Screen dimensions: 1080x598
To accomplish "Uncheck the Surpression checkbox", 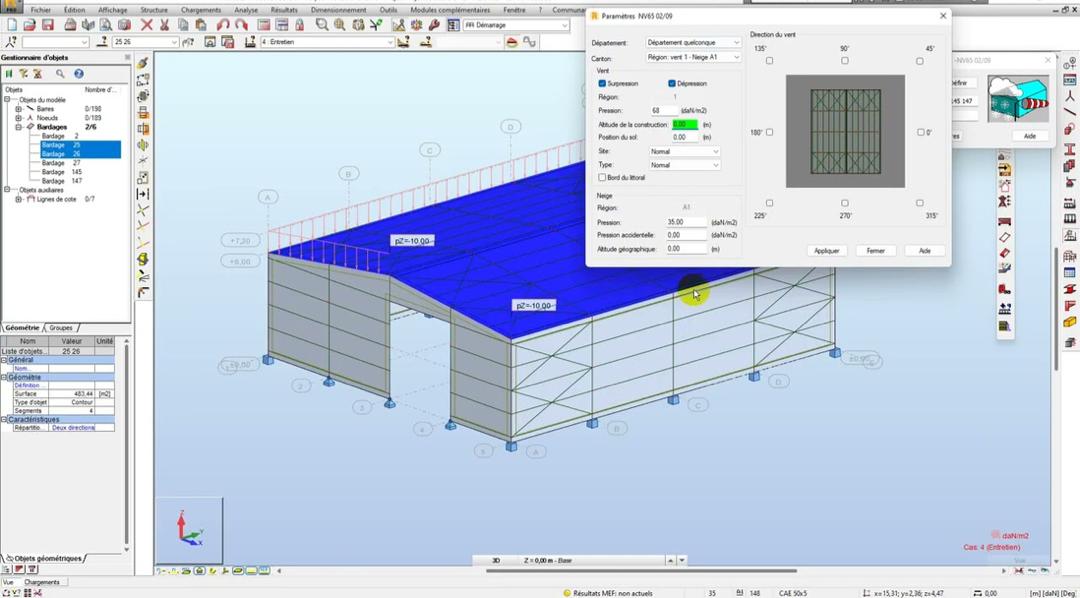I will coord(602,83).
